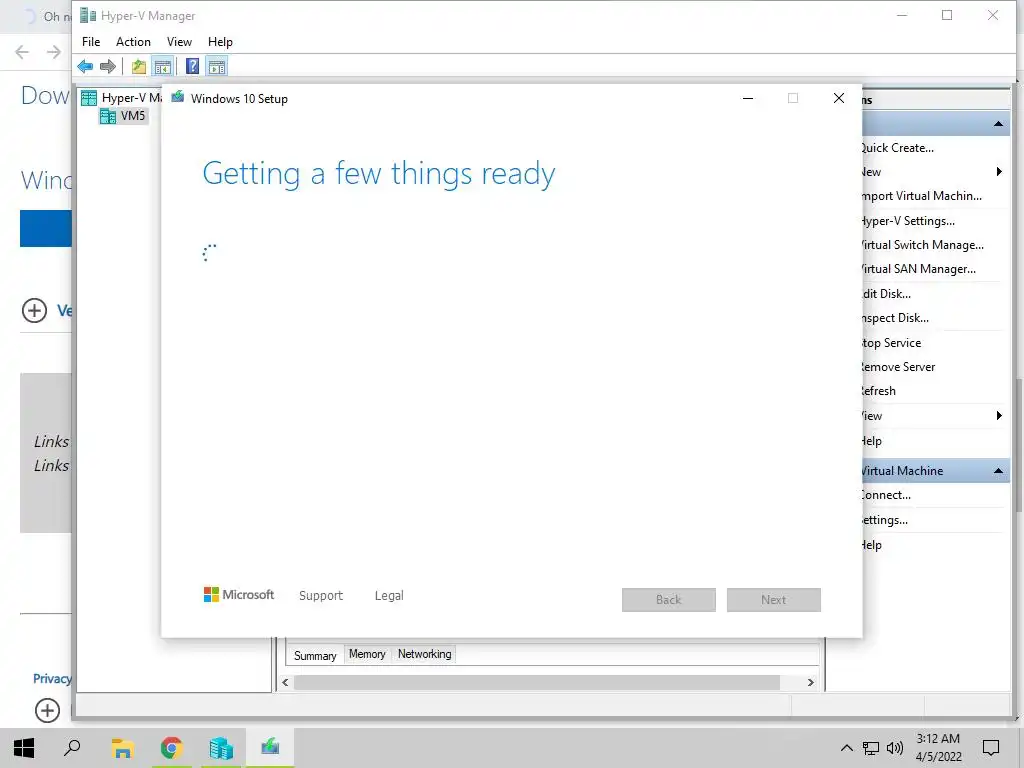Show hidden system tray icons
The width and height of the screenshot is (1024, 768).
click(846, 748)
